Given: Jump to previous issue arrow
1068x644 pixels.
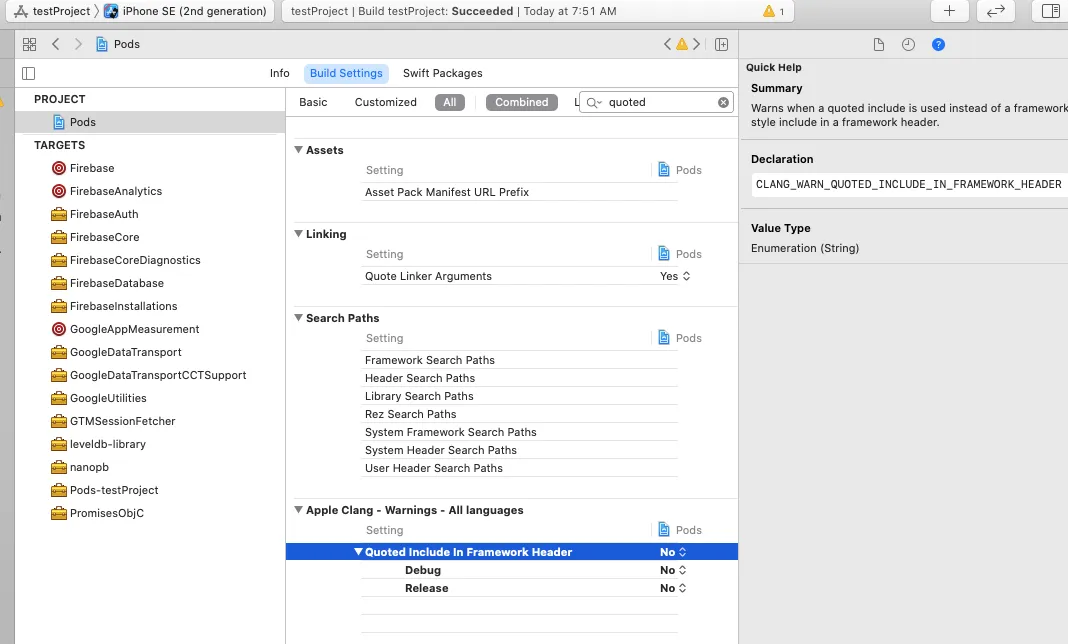Looking at the screenshot, I should click(668, 44).
